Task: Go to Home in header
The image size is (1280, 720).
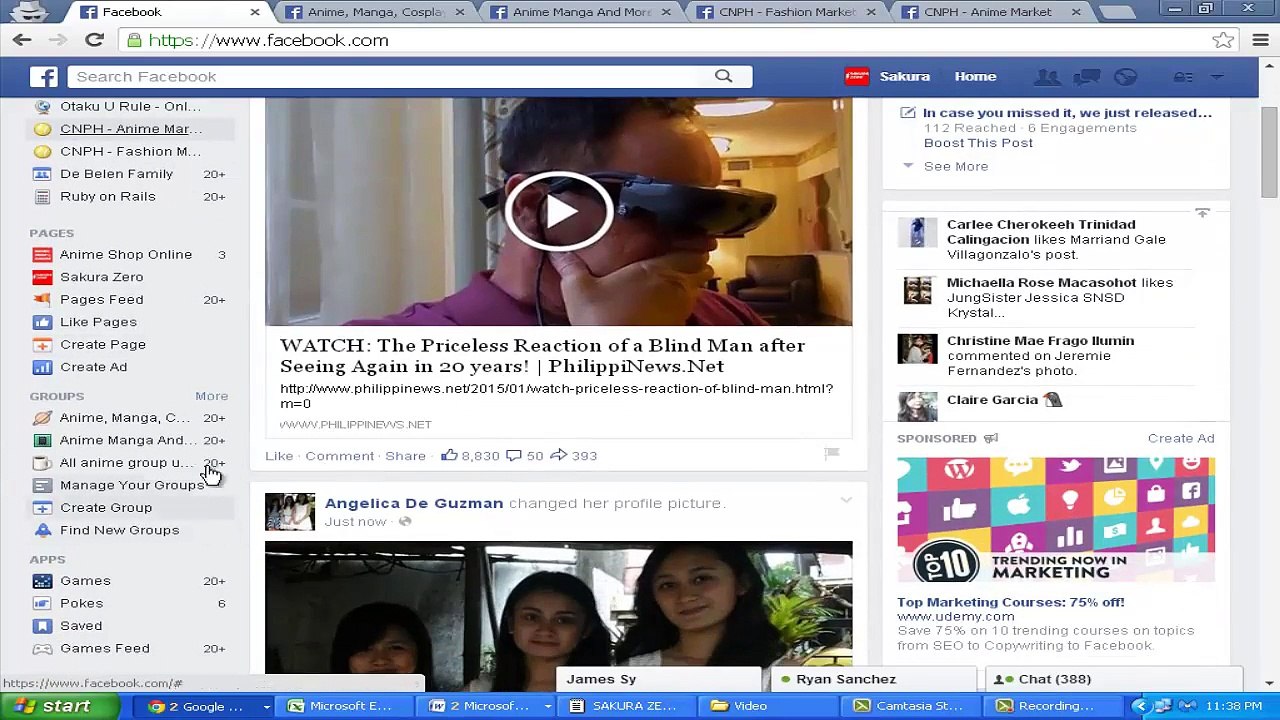Action: [975, 76]
